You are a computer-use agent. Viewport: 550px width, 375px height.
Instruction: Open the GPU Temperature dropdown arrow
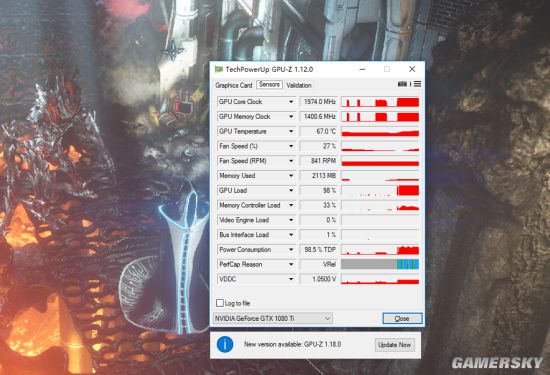click(x=291, y=131)
